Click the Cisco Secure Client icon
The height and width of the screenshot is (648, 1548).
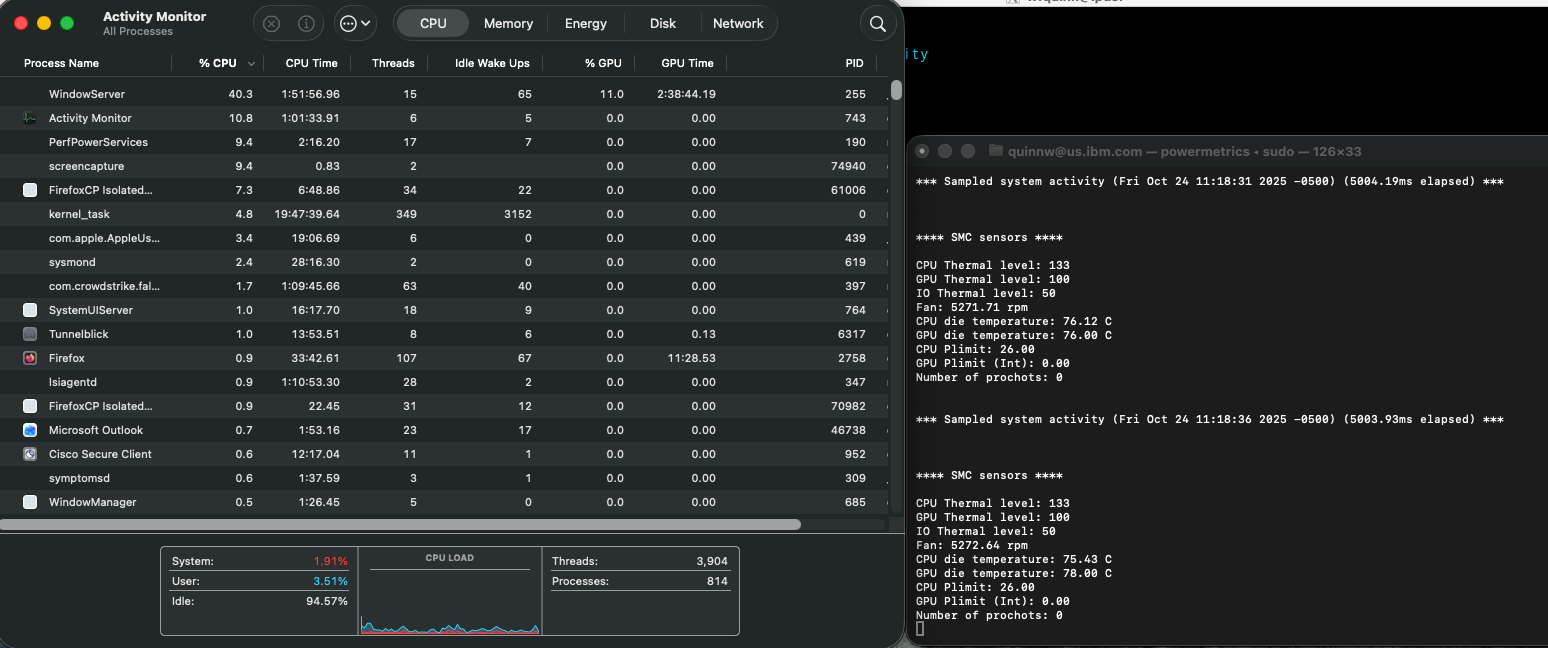tap(30, 454)
